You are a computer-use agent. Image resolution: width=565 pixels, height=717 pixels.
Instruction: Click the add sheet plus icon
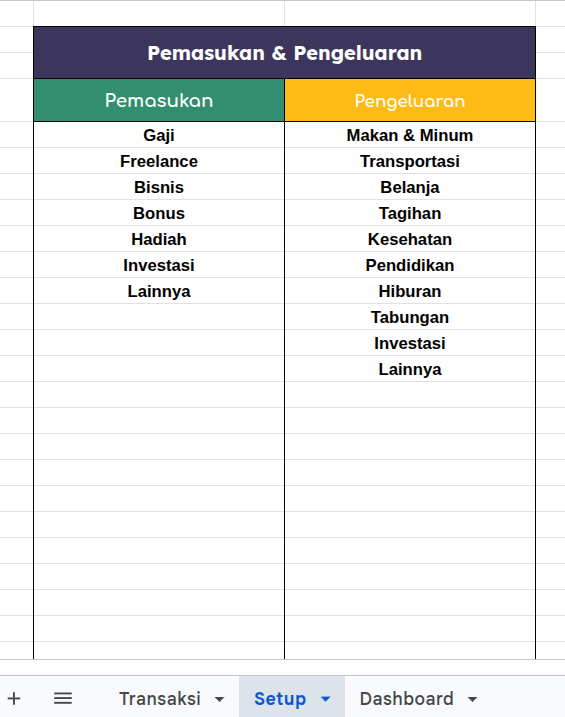point(14,698)
